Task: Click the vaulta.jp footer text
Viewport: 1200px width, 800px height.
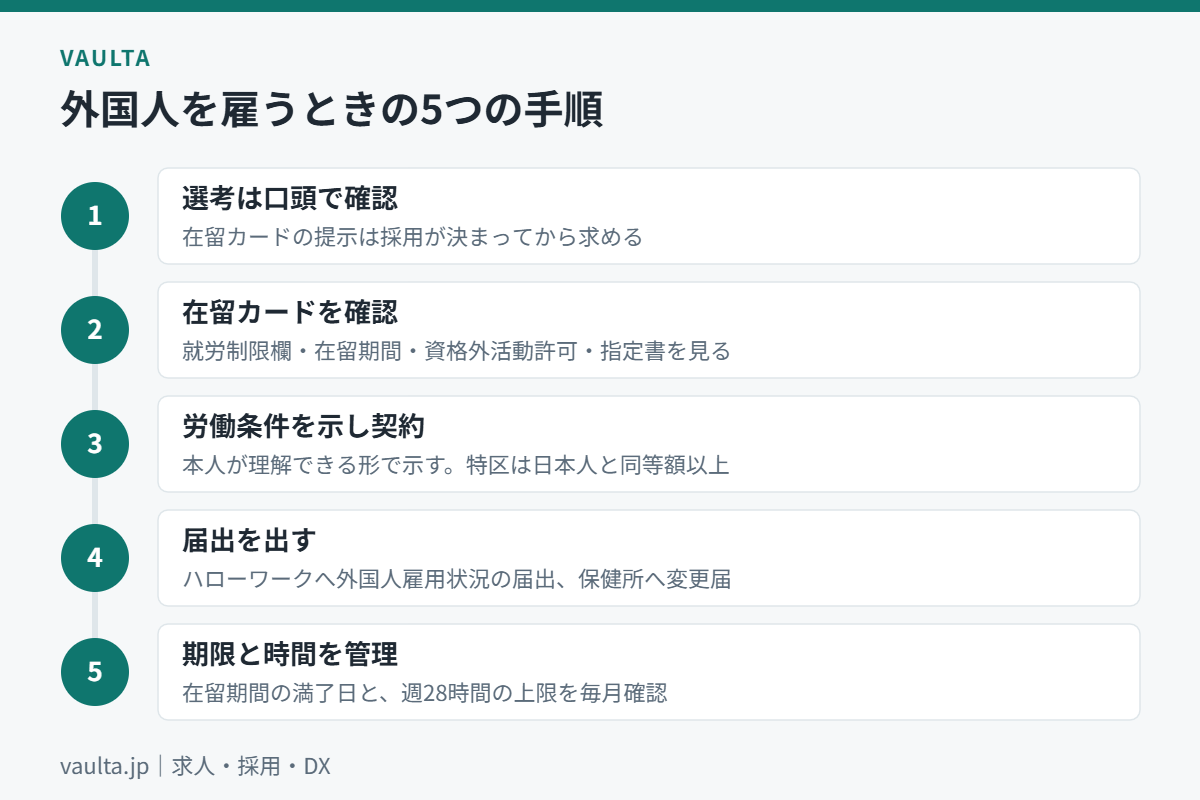Action: coord(104,767)
